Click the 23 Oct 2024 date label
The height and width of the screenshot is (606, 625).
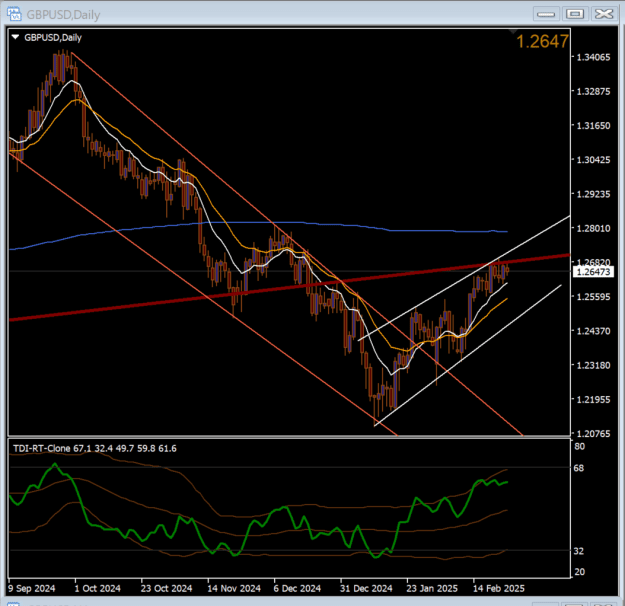click(167, 588)
